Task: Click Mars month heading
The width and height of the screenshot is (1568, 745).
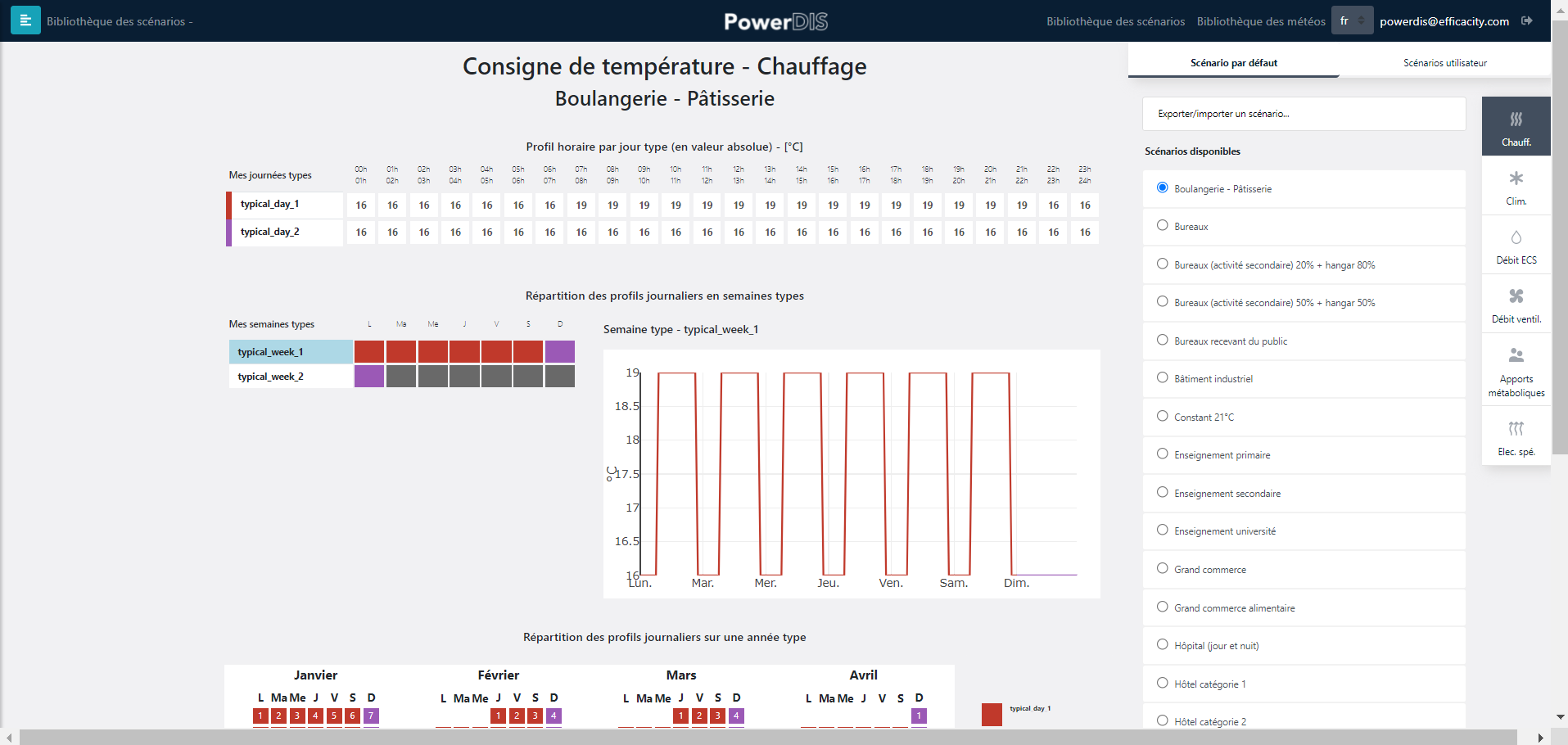Action: click(681, 675)
